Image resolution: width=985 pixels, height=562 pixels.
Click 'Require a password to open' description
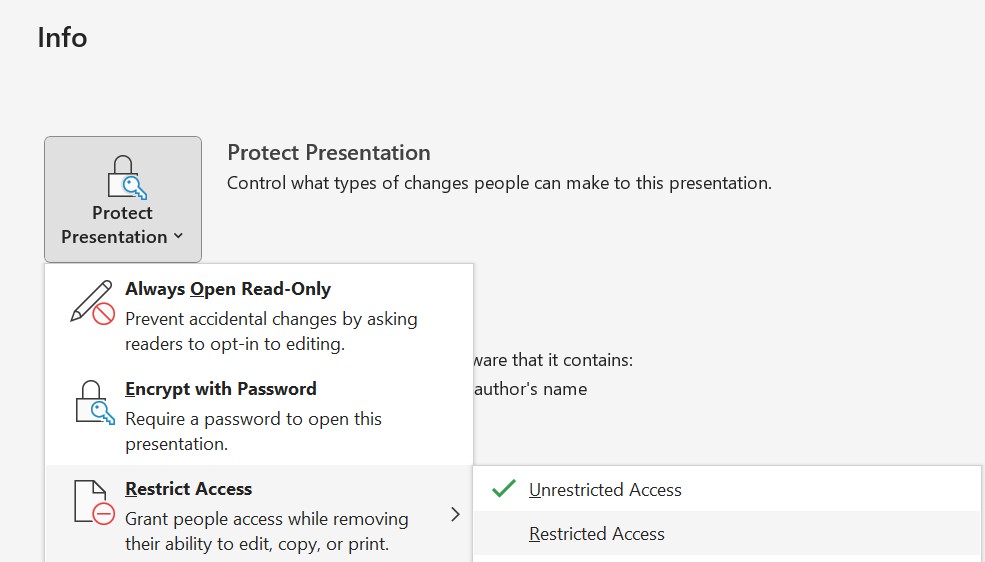click(253, 431)
